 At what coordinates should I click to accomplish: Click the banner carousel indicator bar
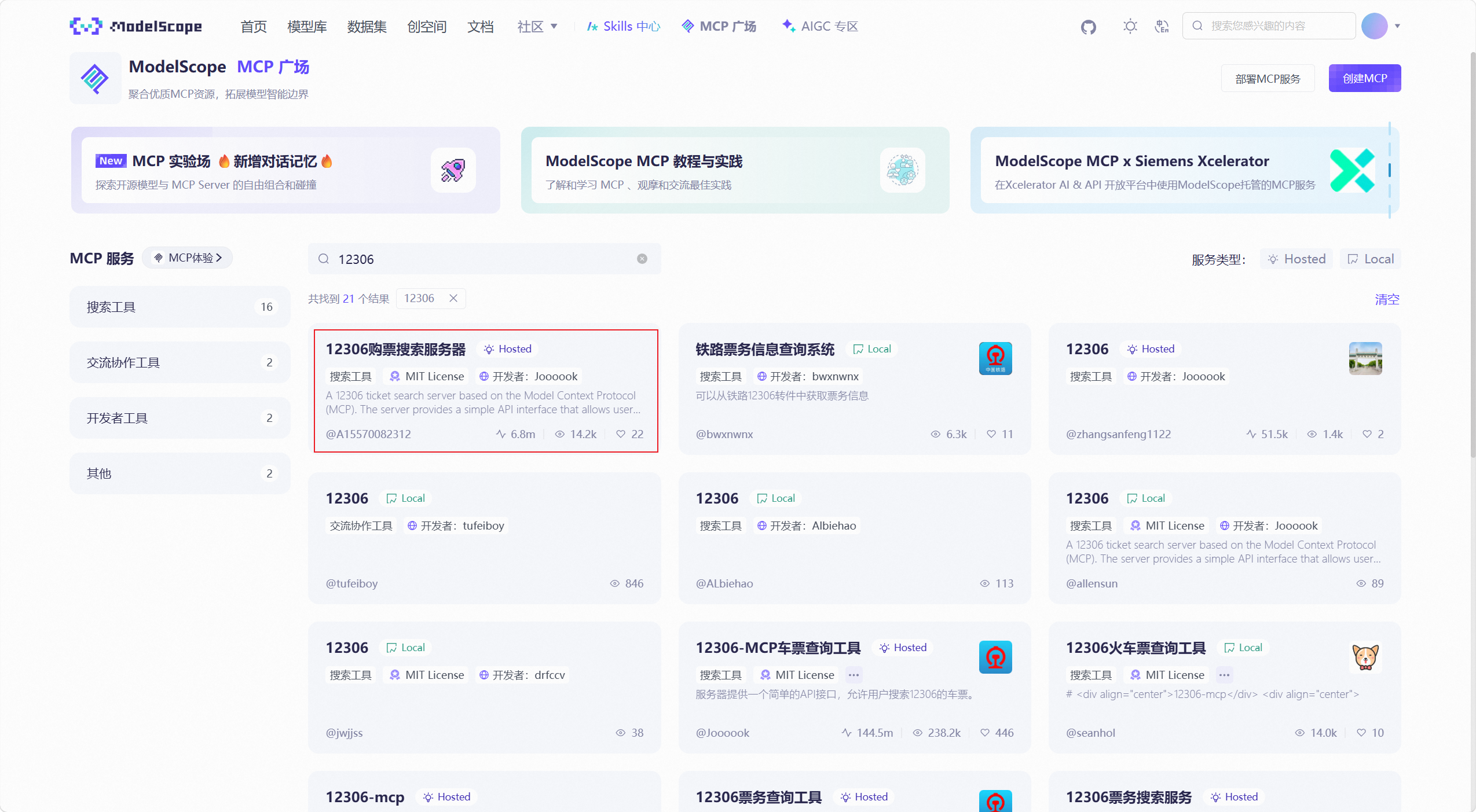pos(1389,170)
